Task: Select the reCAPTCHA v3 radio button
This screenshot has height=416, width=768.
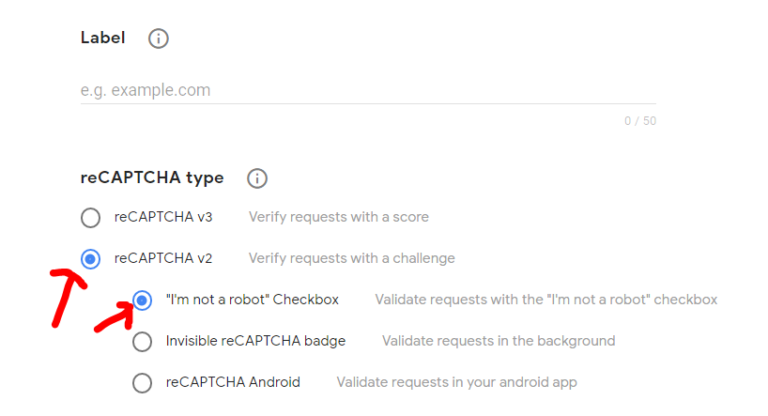Action: (91, 218)
